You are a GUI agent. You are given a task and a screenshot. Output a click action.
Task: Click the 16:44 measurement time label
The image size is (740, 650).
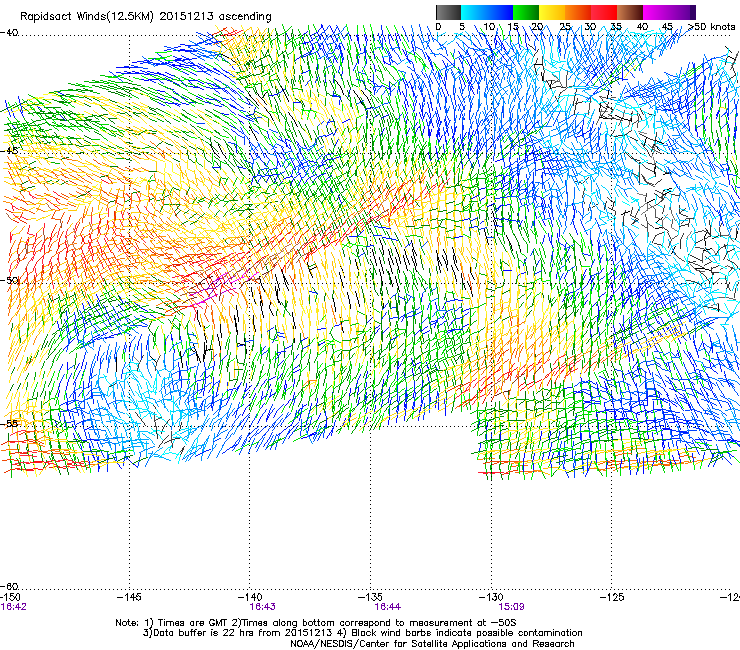click(x=387, y=607)
